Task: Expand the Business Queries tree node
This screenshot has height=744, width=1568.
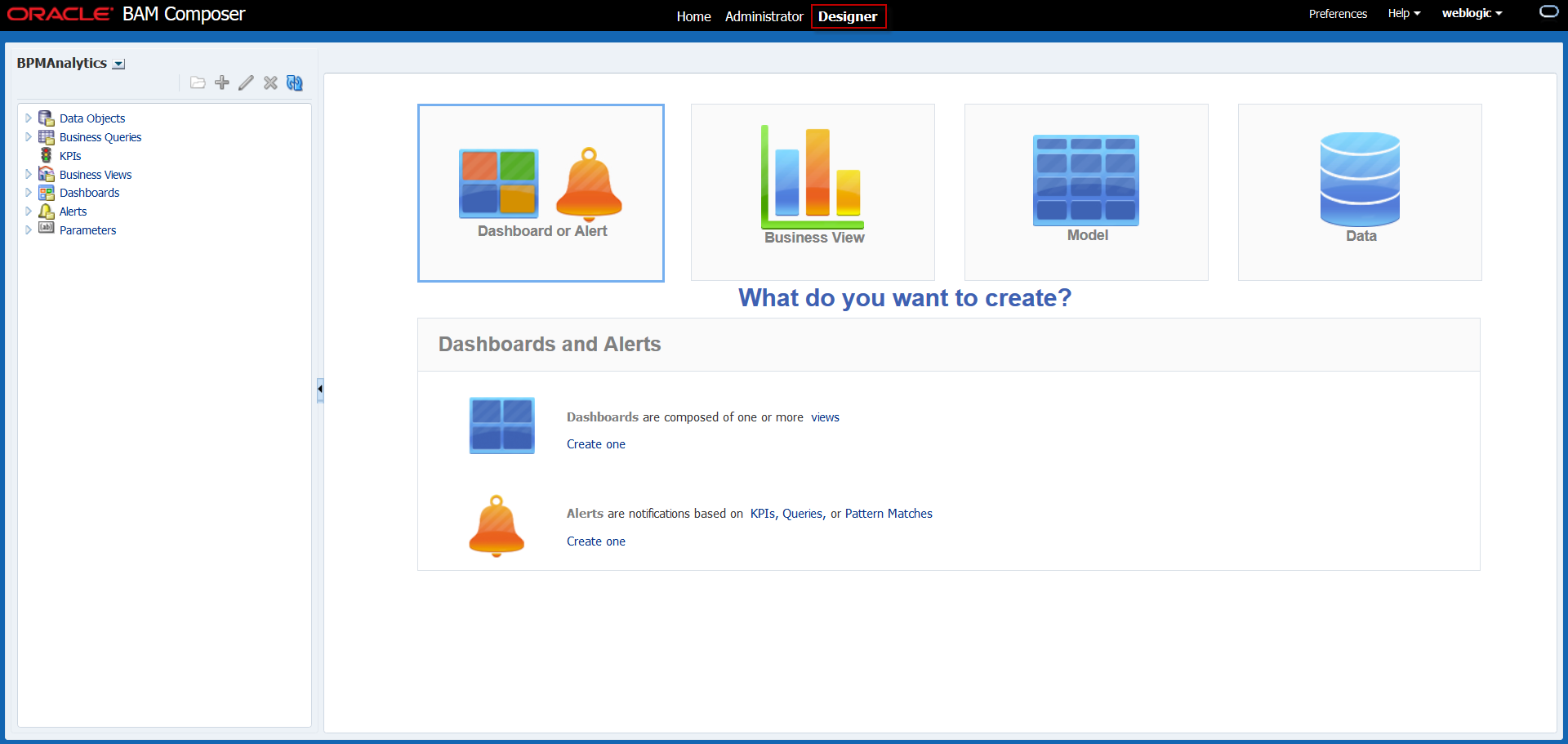Action: 29,137
